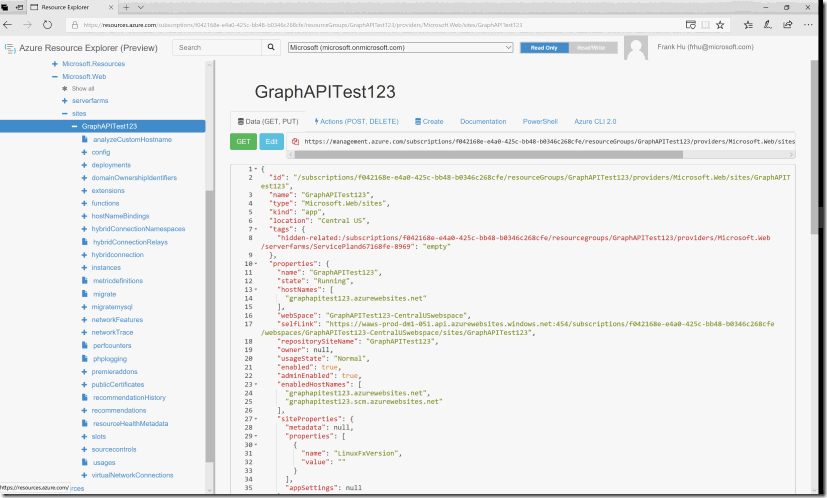Expand the Microsoft.Resources provider
Image resolution: width=827 pixels, height=498 pixels.
click(54, 64)
